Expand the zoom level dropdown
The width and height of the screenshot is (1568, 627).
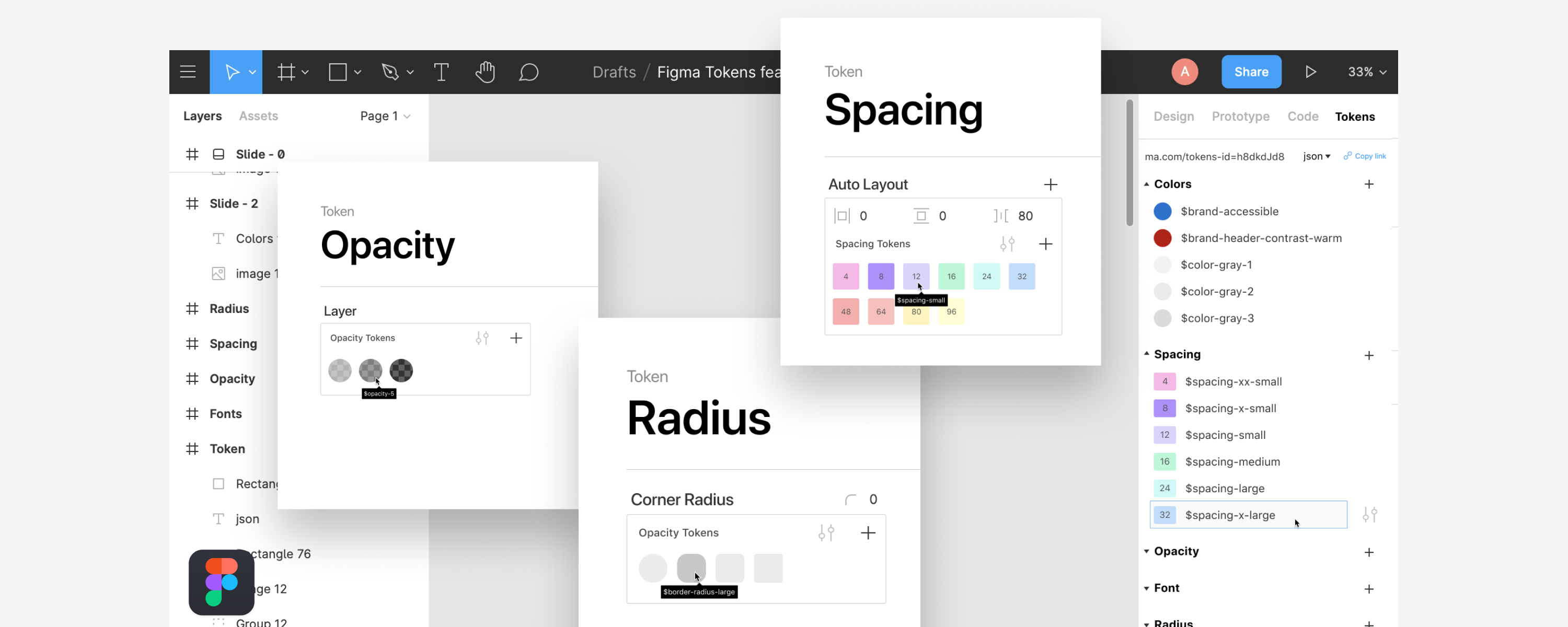point(1365,71)
